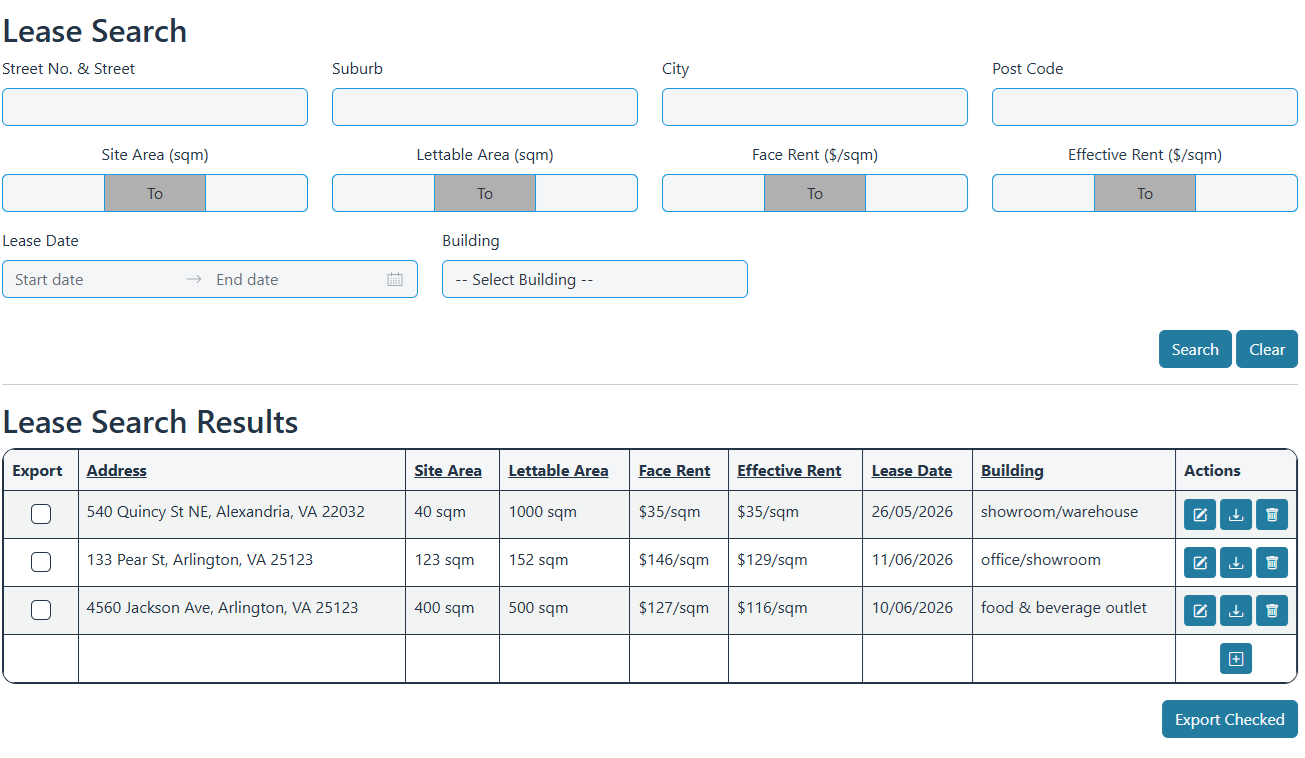
Task: Click the Site Area minimum field
Action: (54, 193)
